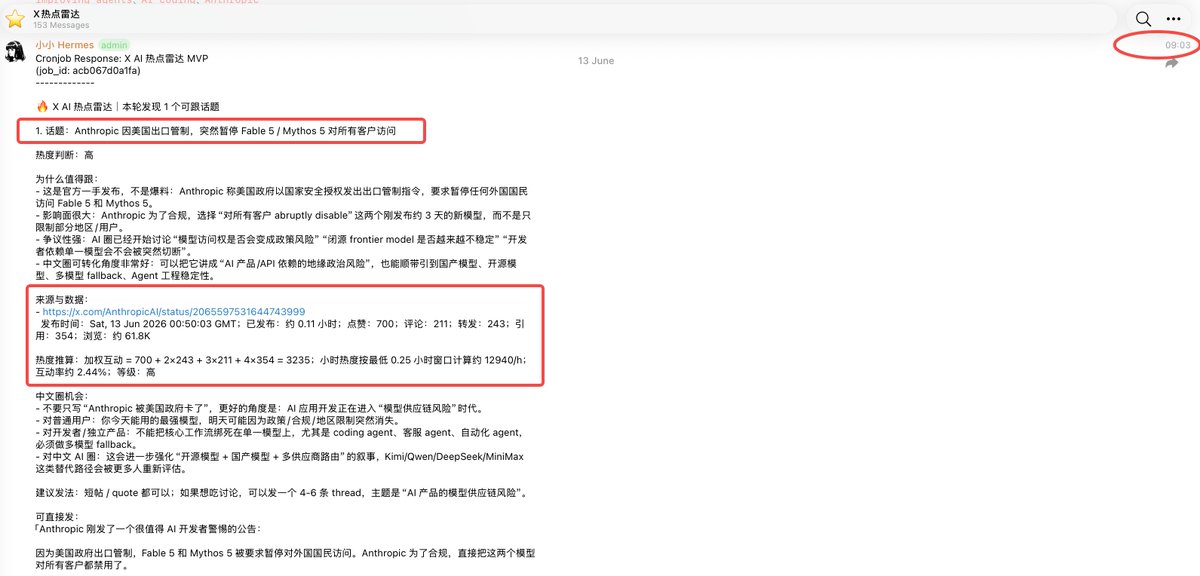Click the 13 June date label

[x=596, y=61]
